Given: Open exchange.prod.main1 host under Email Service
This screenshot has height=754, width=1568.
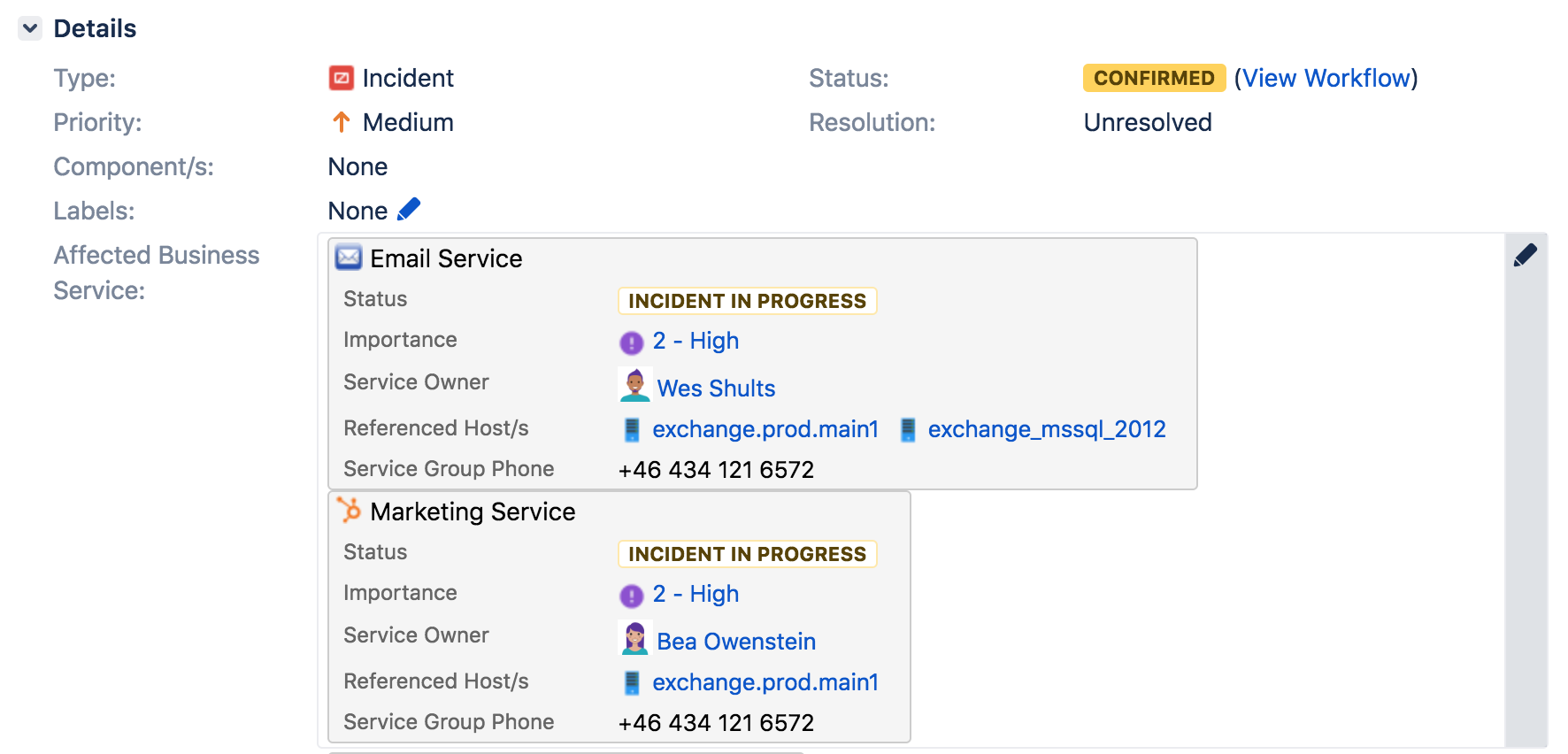Looking at the screenshot, I should coord(765,429).
